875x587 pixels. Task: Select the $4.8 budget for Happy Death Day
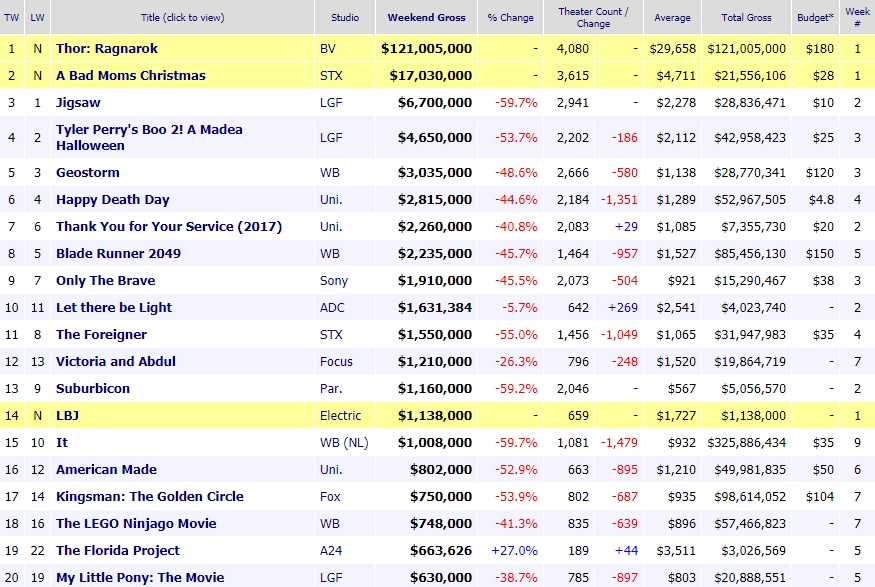coord(821,200)
